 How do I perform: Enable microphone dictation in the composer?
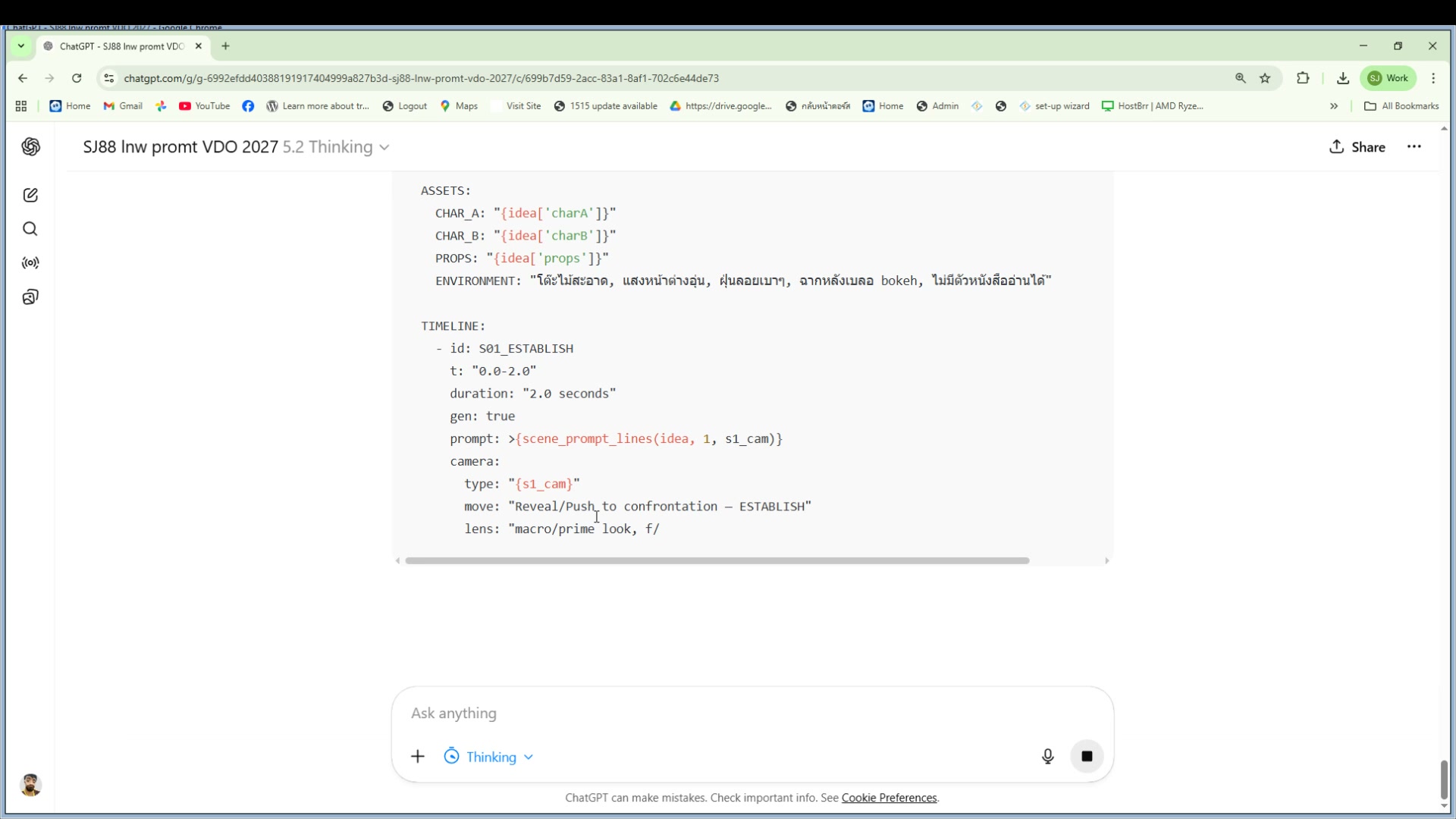click(x=1047, y=756)
